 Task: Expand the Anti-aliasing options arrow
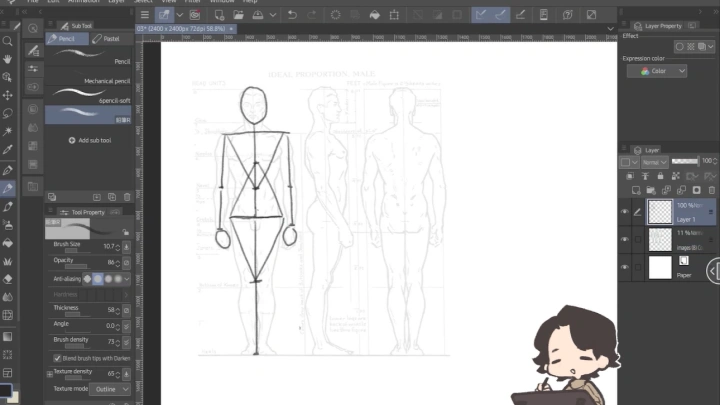[127, 279]
